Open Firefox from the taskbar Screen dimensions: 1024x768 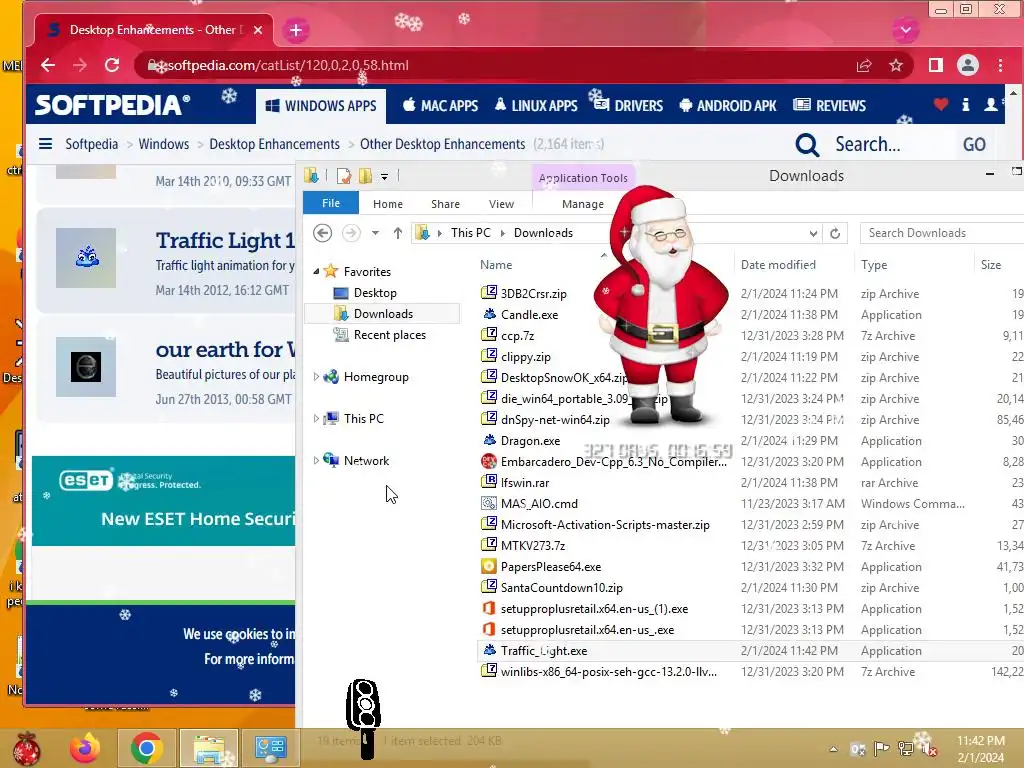click(85, 748)
